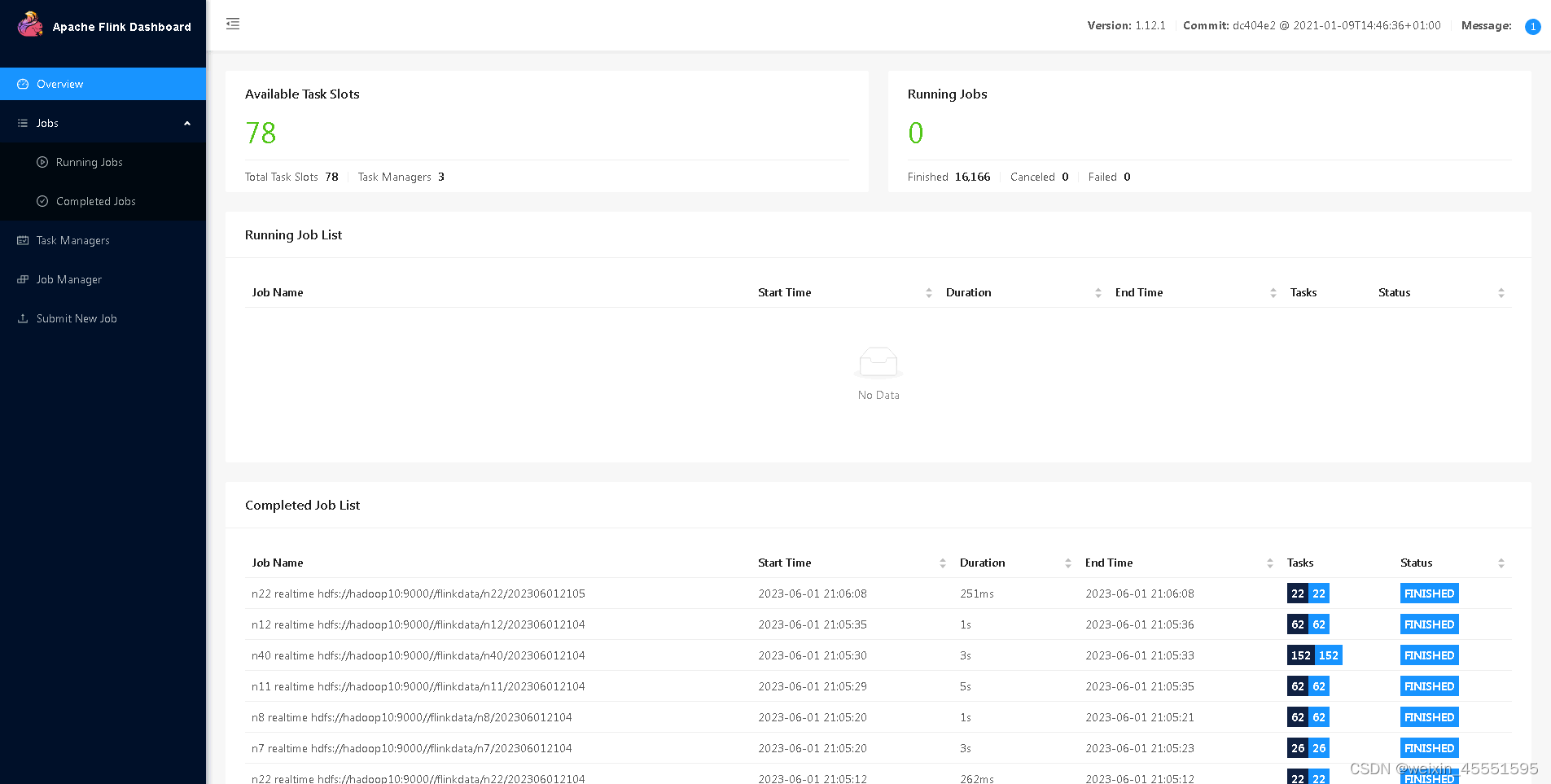Collapse the Jobs section with its chevron
The height and width of the screenshot is (784, 1551).
point(186,122)
